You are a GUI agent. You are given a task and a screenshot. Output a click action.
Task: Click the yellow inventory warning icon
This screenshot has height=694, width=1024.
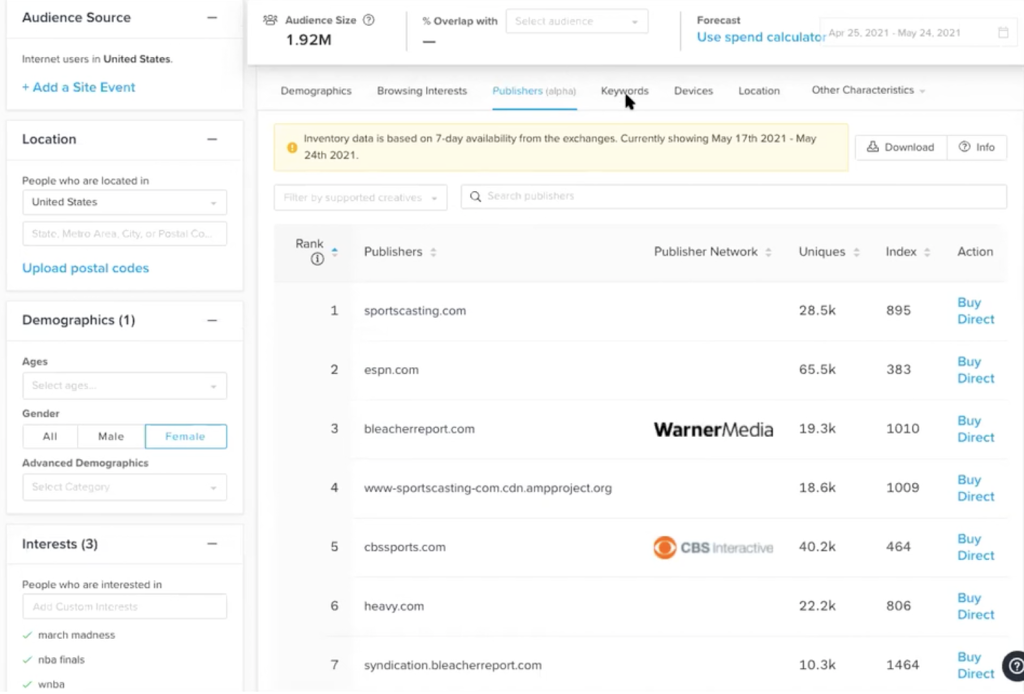coord(293,148)
